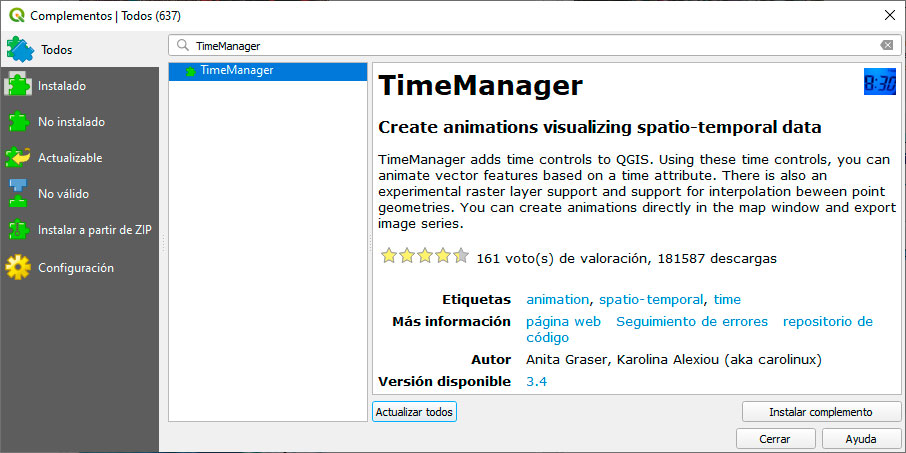Image resolution: width=906 pixels, height=453 pixels.
Task: Focus the plugin search field
Action: tap(534, 46)
